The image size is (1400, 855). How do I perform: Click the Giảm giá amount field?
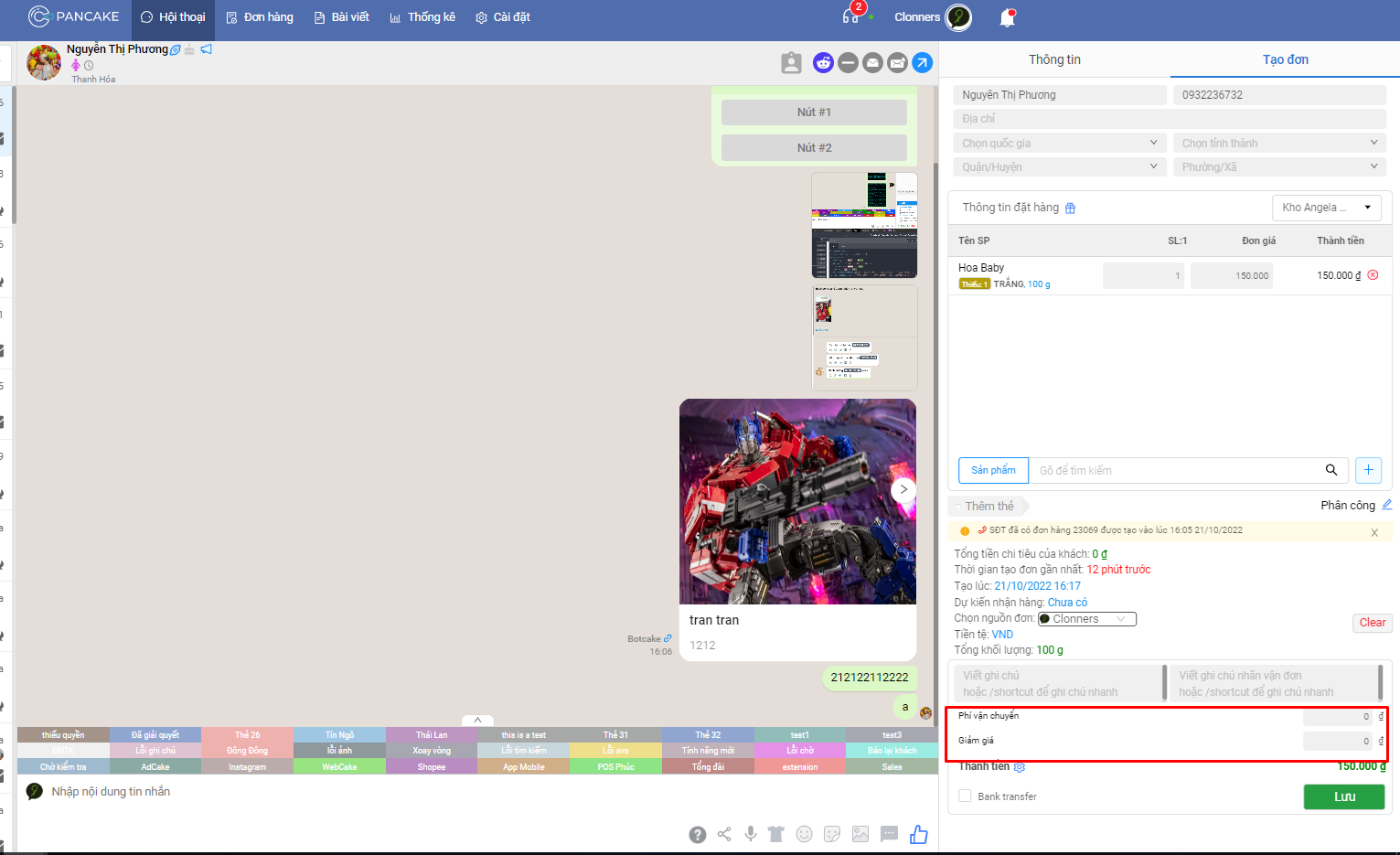(x=1338, y=741)
